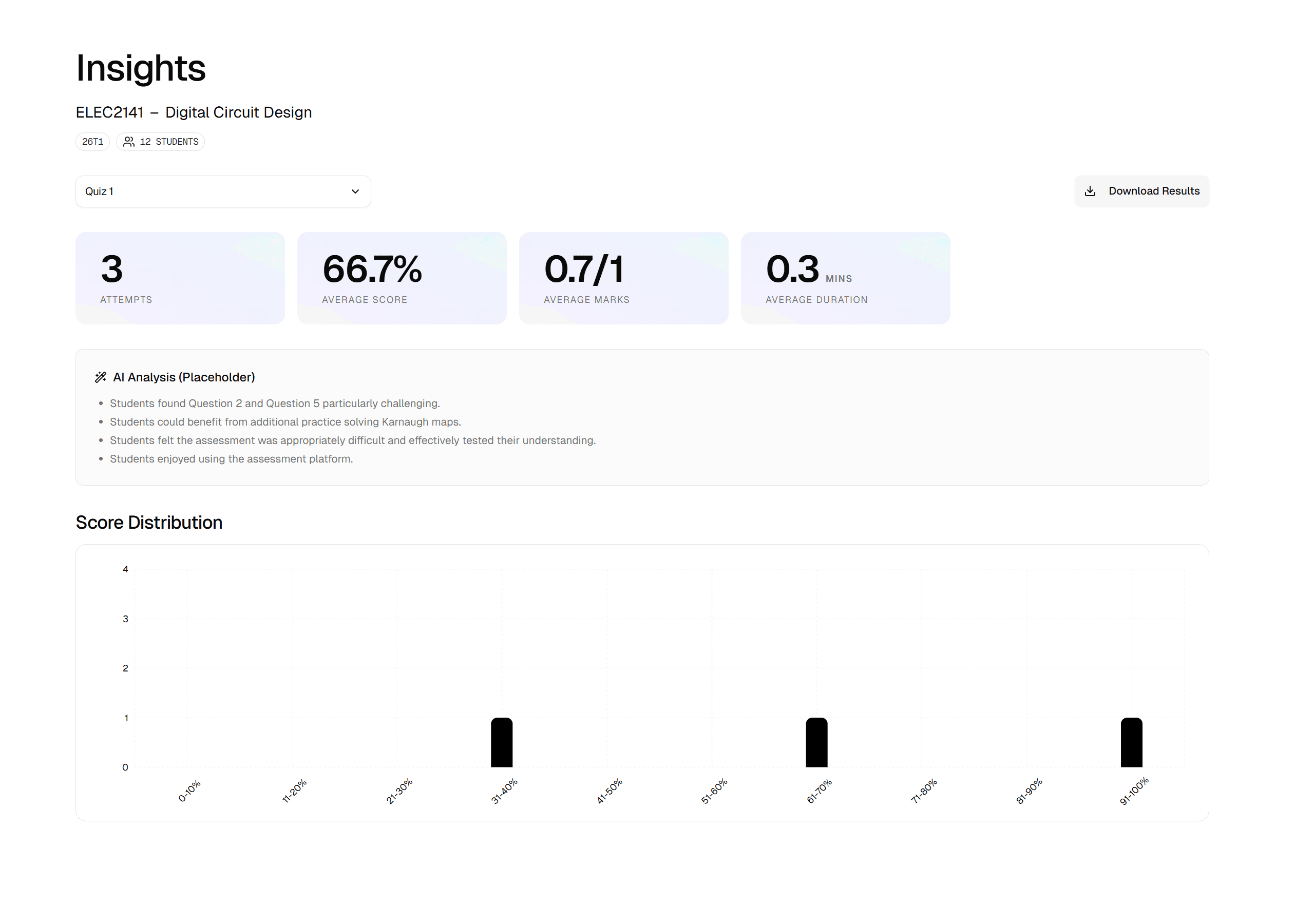
Task: Click the bar in the 61-70% score range
Action: pyautogui.click(x=816, y=742)
